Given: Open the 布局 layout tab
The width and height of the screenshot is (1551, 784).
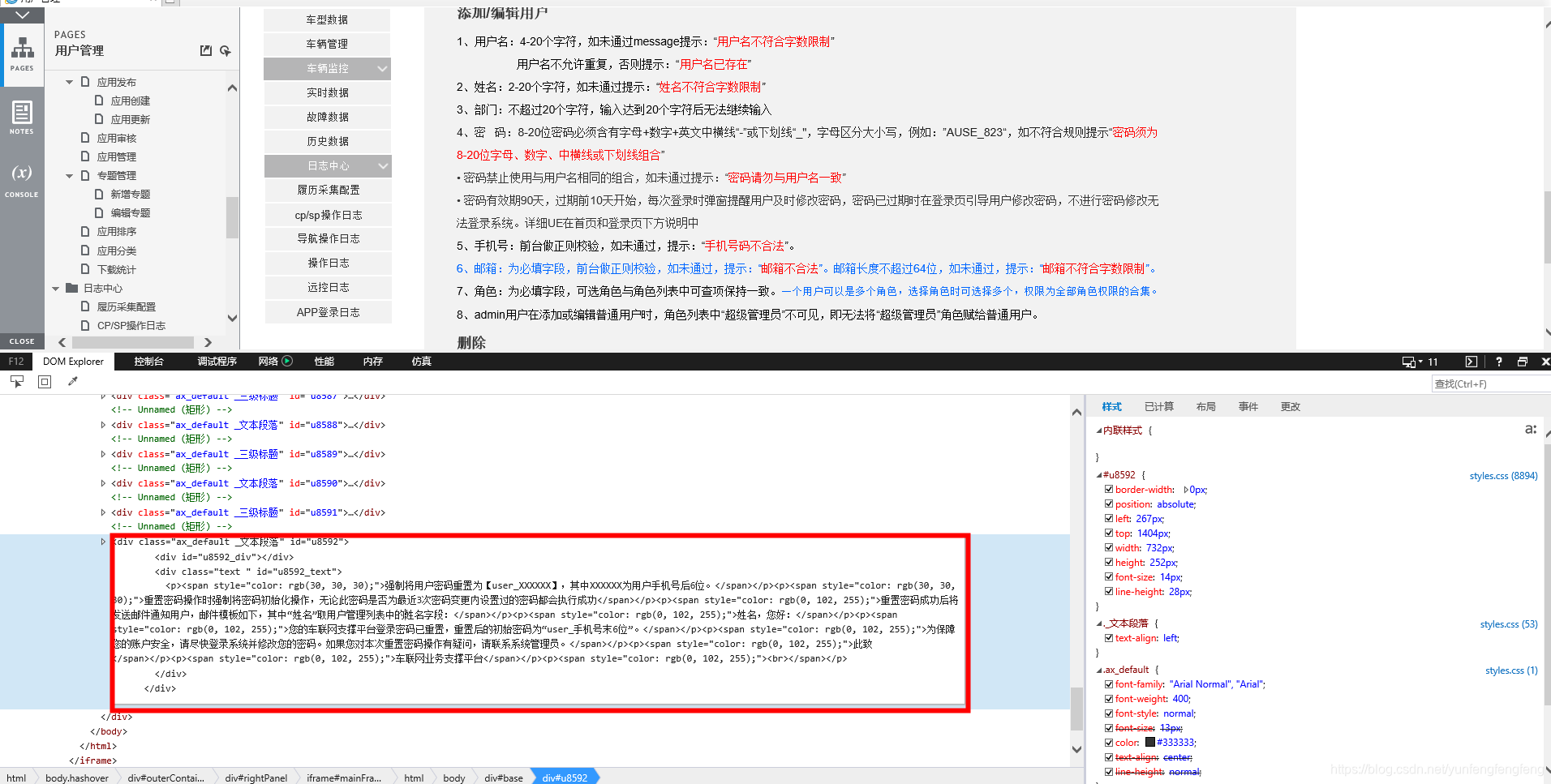Looking at the screenshot, I should click(x=1206, y=407).
